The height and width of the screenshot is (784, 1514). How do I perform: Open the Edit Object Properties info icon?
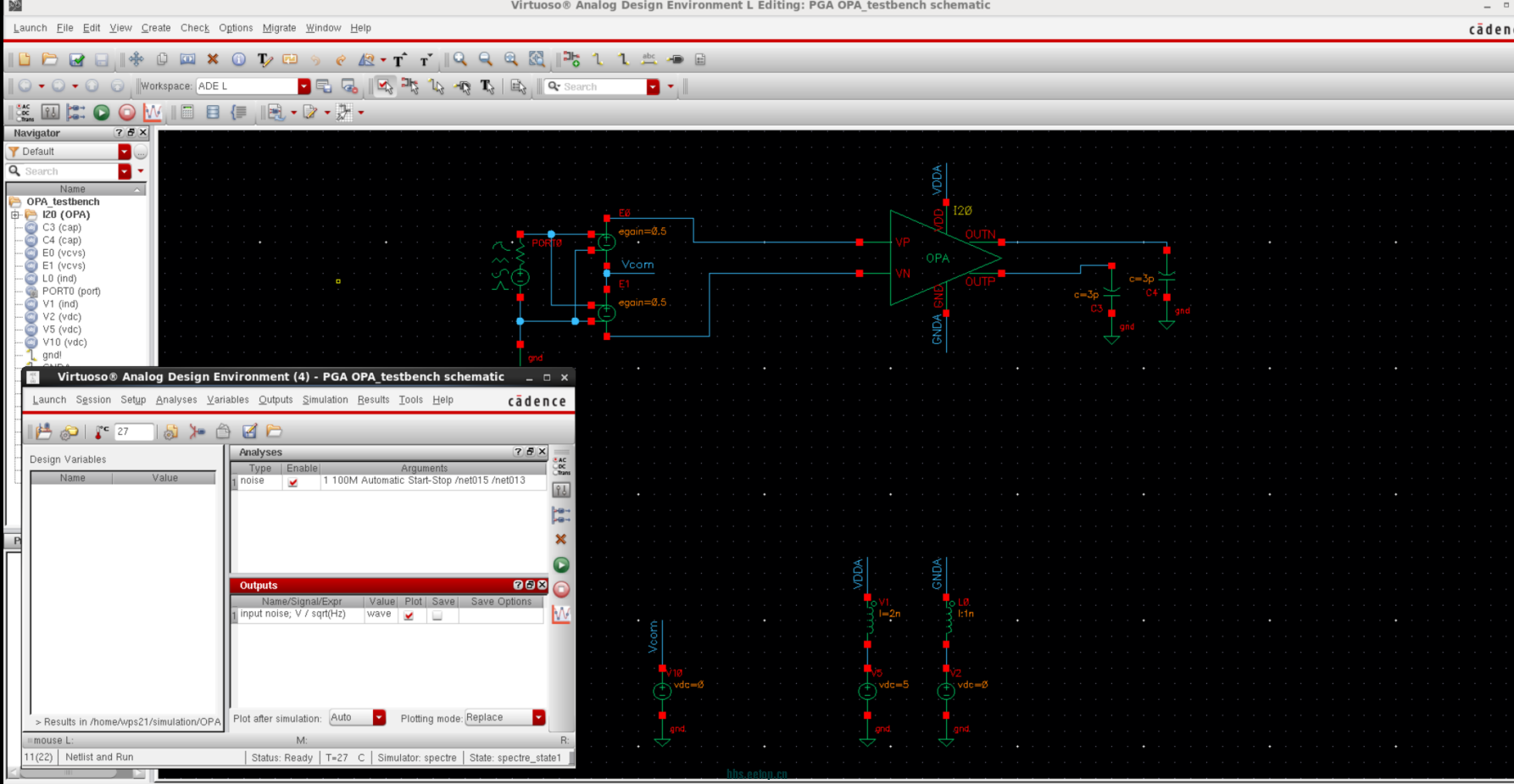point(239,59)
